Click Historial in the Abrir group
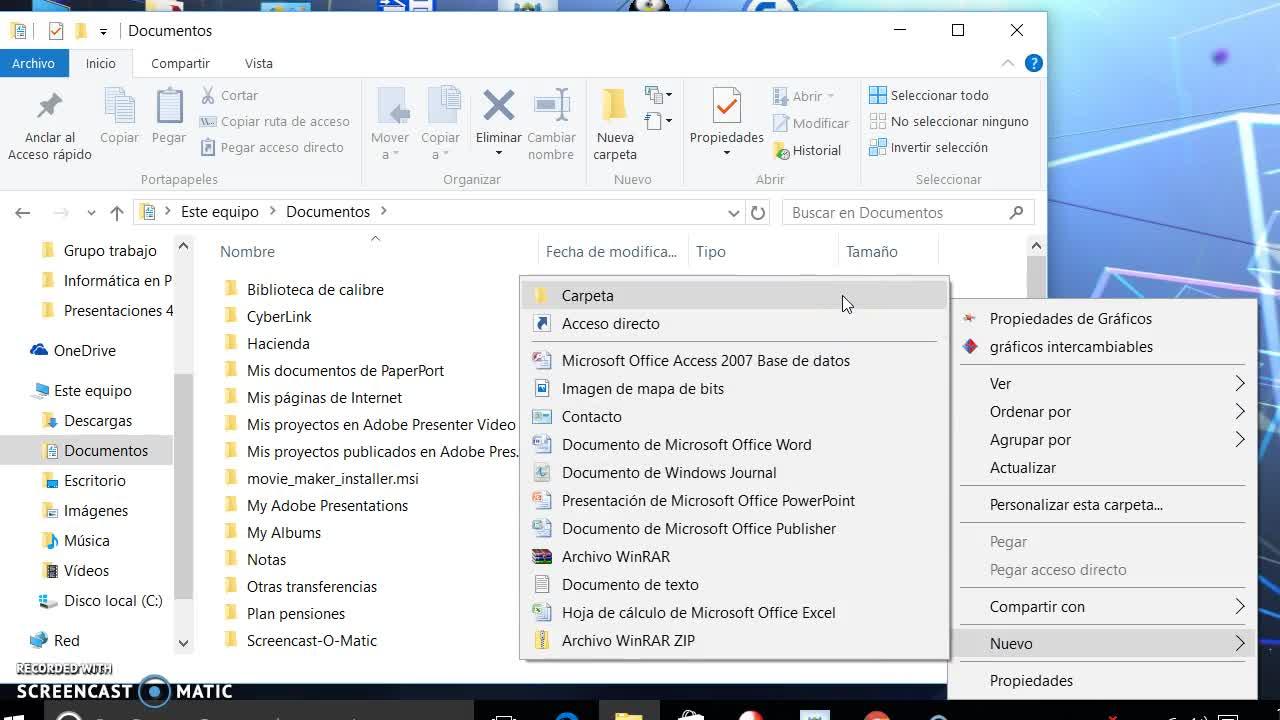The height and width of the screenshot is (720, 1280). click(x=807, y=150)
